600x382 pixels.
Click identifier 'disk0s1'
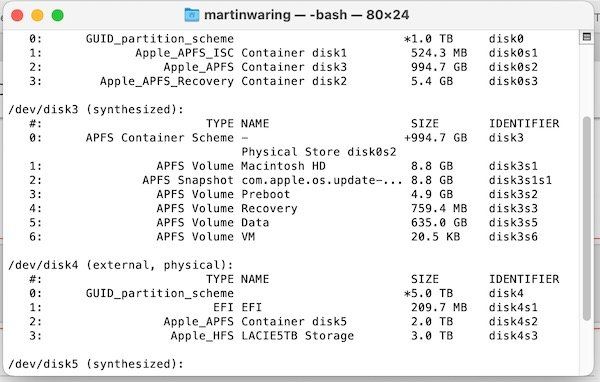tap(513, 53)
